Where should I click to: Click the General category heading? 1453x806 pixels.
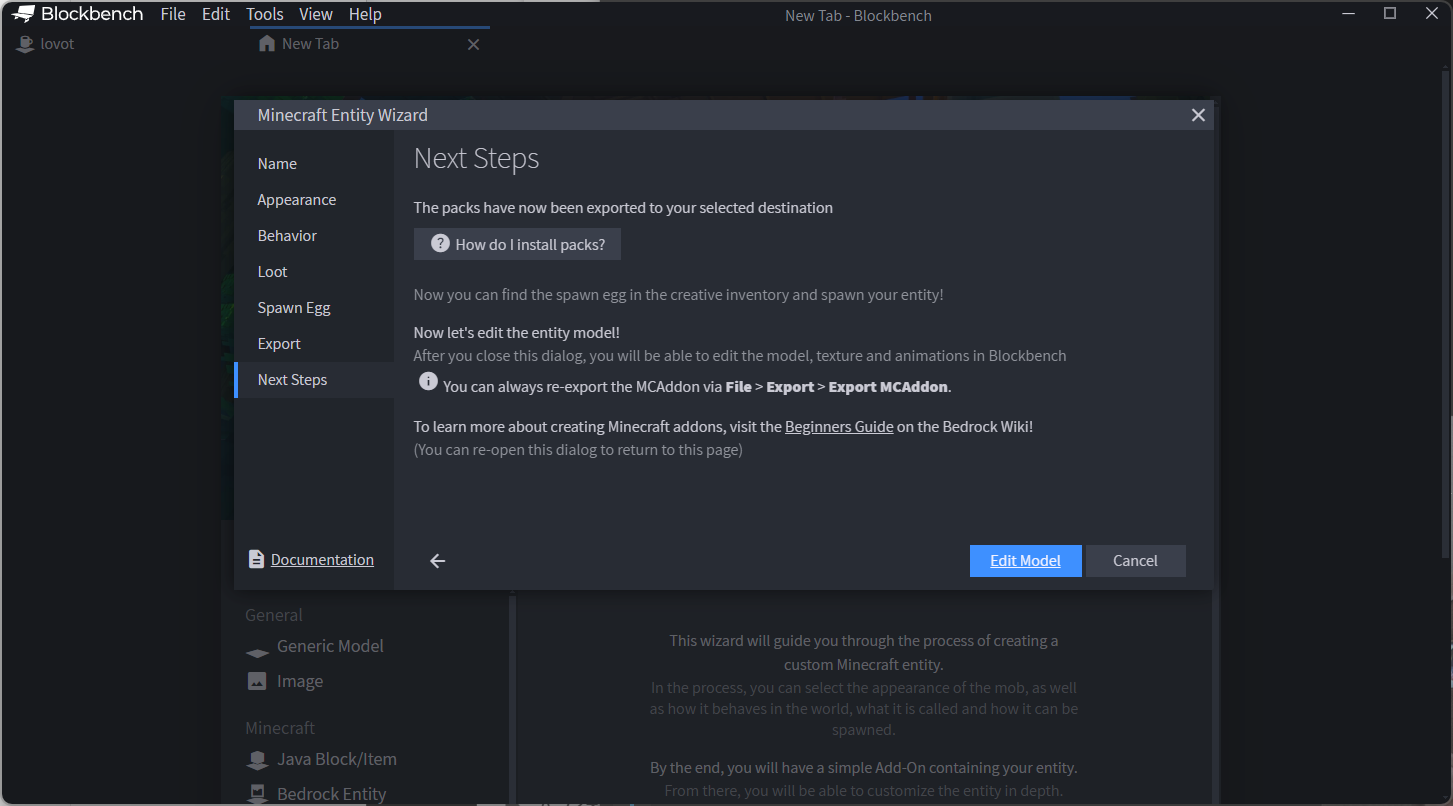tap(274, 615)
